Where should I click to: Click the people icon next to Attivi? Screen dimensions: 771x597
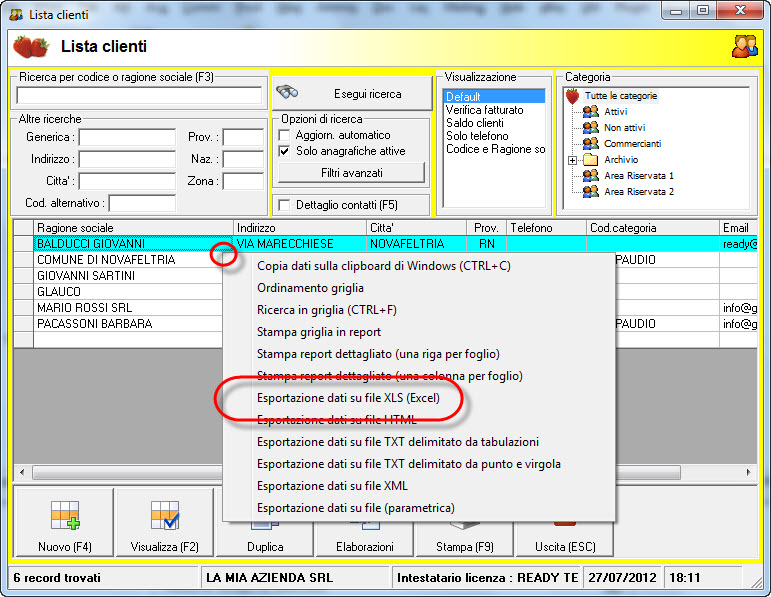pos(591,112)
